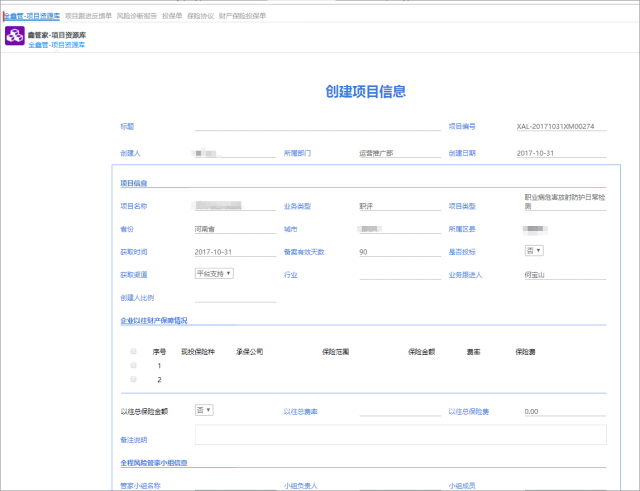
Task: Click the 以往总保险费 field showing 0.00
Action: point(565,411)
